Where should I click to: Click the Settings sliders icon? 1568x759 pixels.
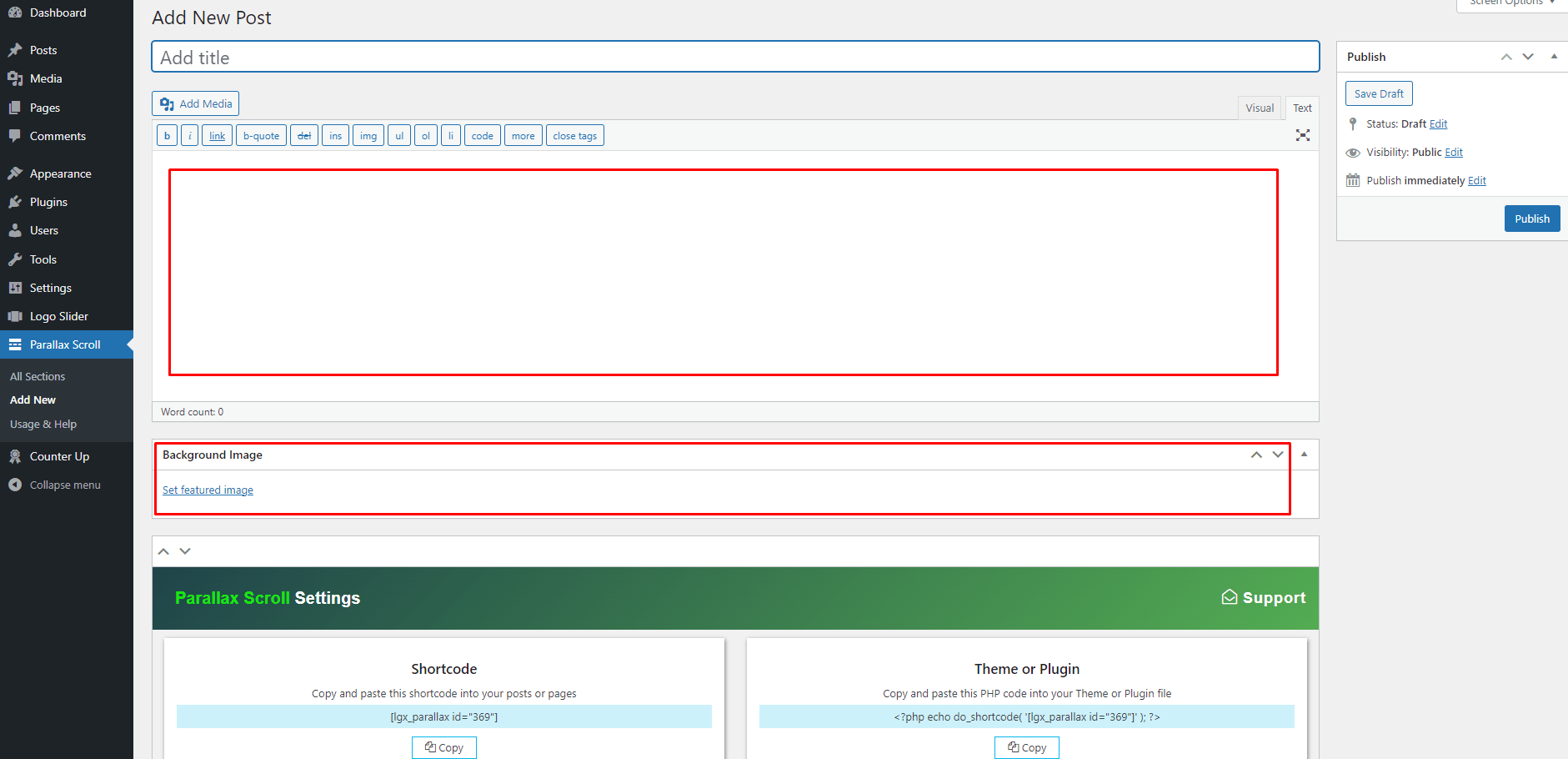(15, 288)
